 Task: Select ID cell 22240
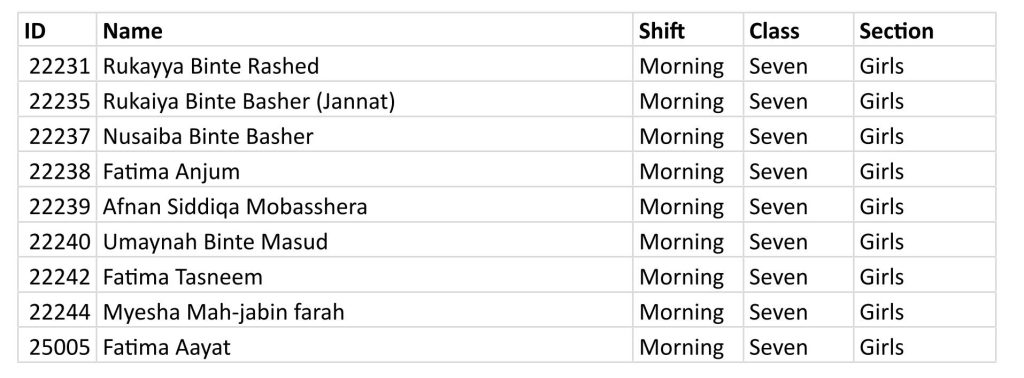57,242
